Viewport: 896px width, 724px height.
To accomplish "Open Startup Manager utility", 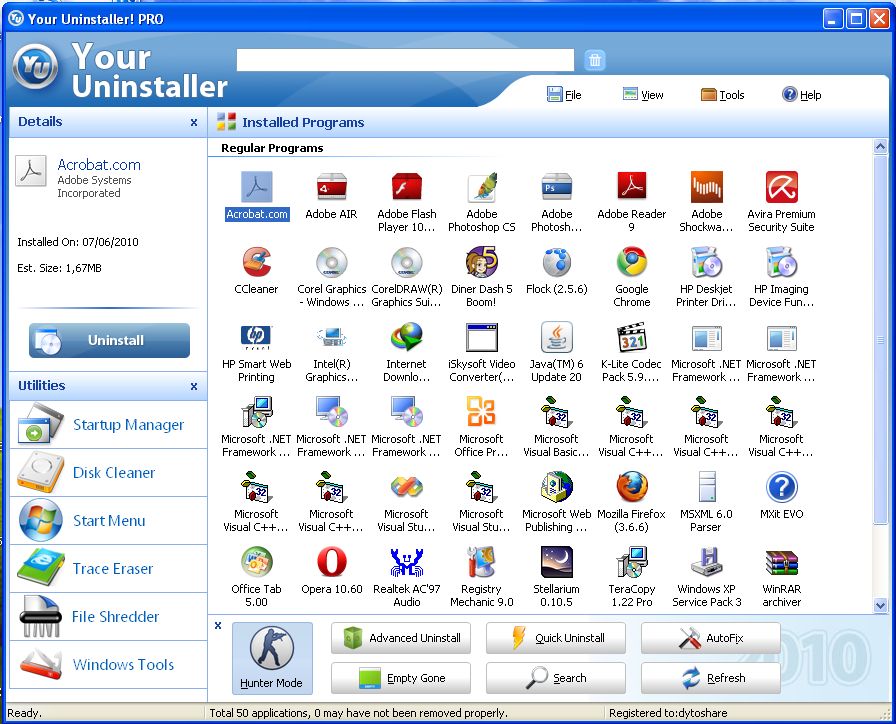I will click(109, 425).
